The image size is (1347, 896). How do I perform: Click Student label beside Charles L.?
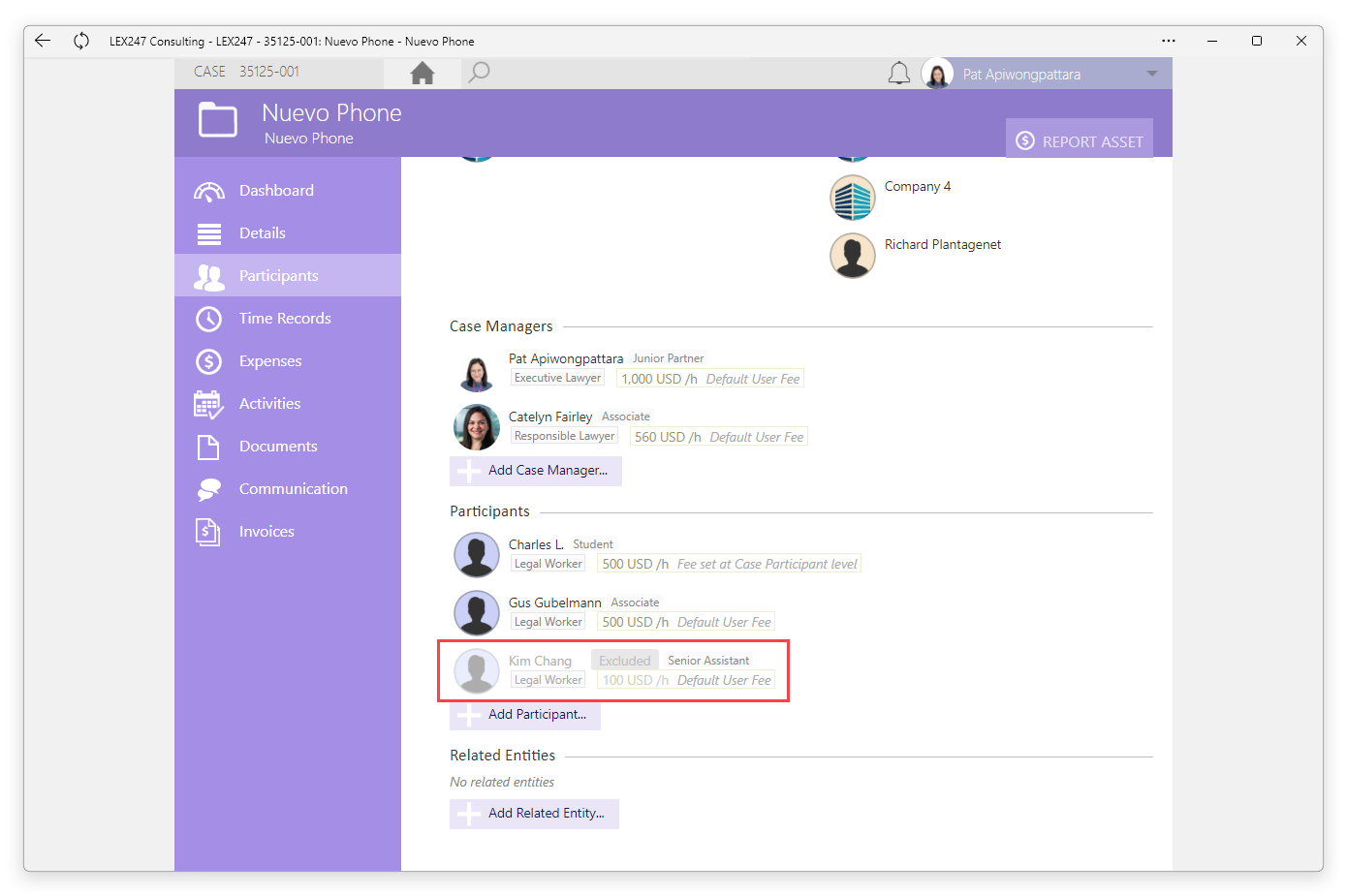click(x=593, y=544)
